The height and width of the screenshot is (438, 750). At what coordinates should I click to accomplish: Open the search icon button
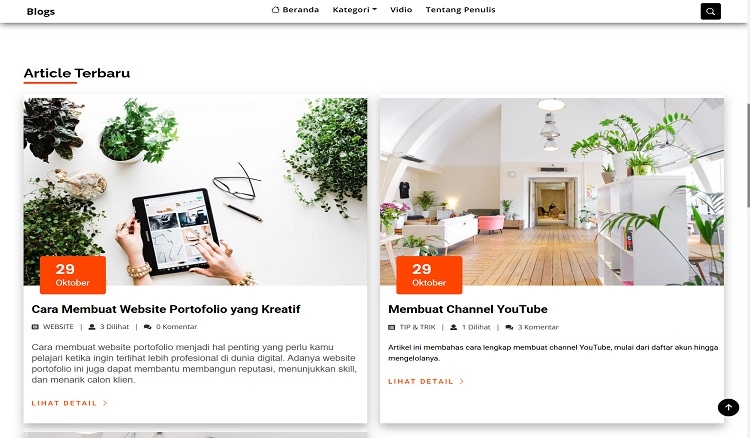710,11
